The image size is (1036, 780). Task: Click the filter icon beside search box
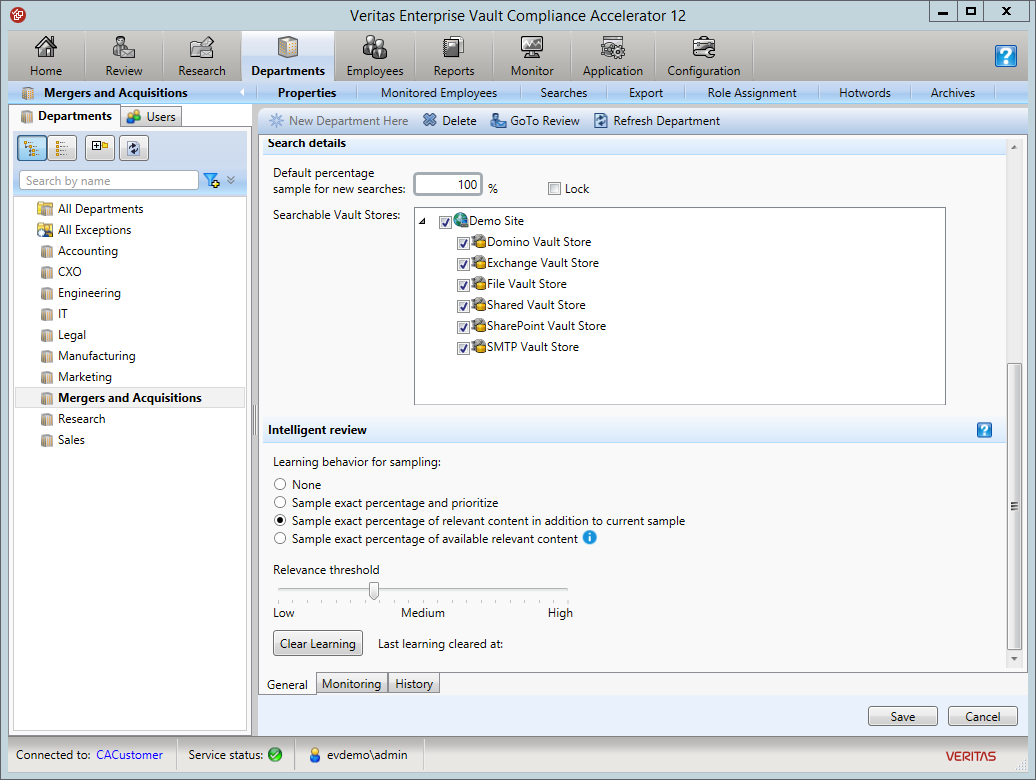pos(211,180)
